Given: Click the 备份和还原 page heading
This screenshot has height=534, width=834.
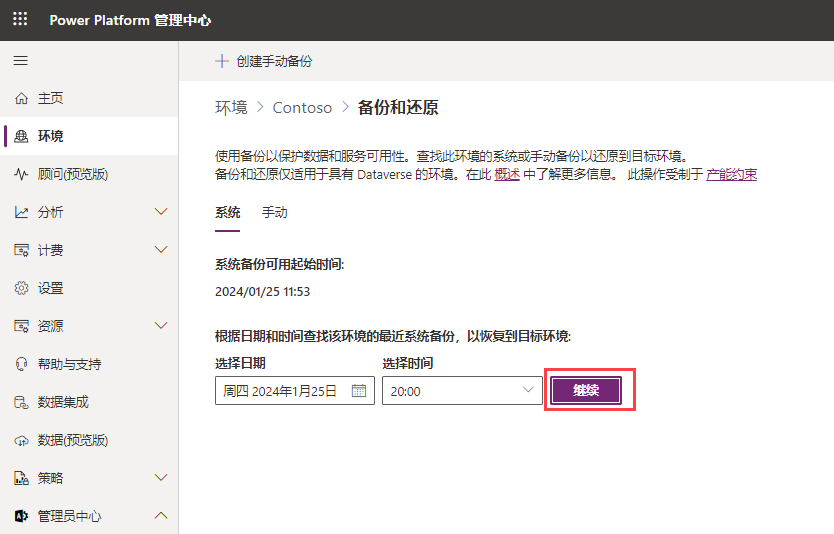Looking at the screenshot, I should (398, 107).
